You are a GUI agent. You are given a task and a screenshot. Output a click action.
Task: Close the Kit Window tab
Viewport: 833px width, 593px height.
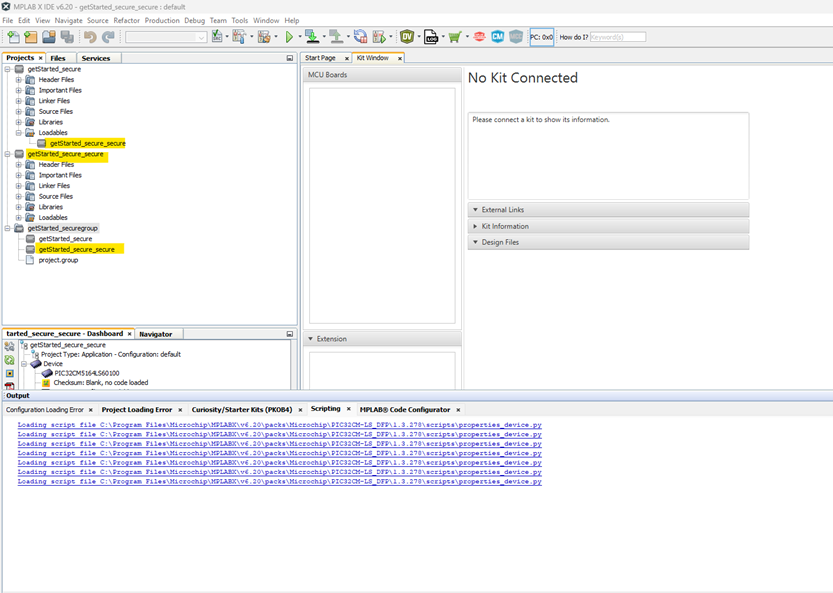coord(400,58)
